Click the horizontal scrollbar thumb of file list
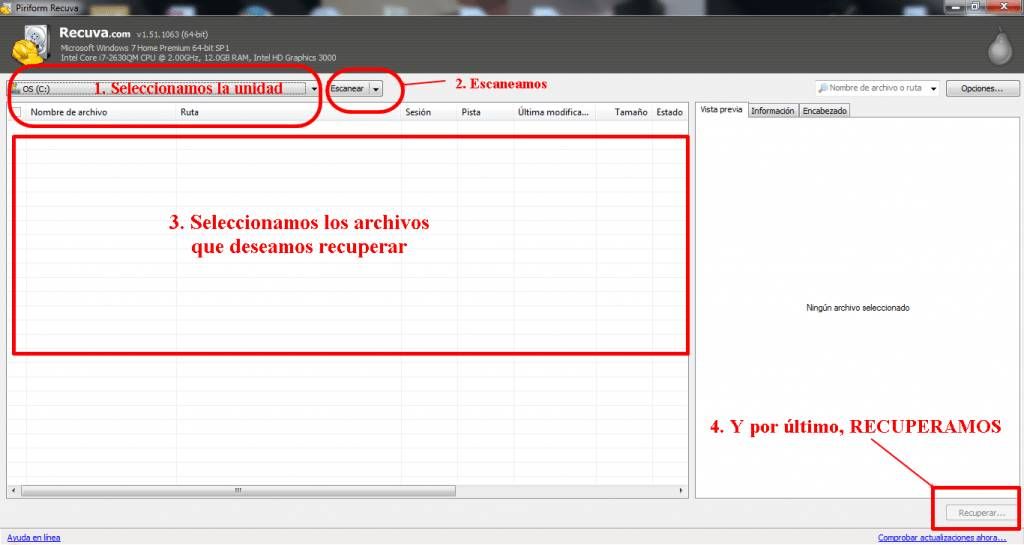This screenshot has height=545, width=1024. (238, 490)
